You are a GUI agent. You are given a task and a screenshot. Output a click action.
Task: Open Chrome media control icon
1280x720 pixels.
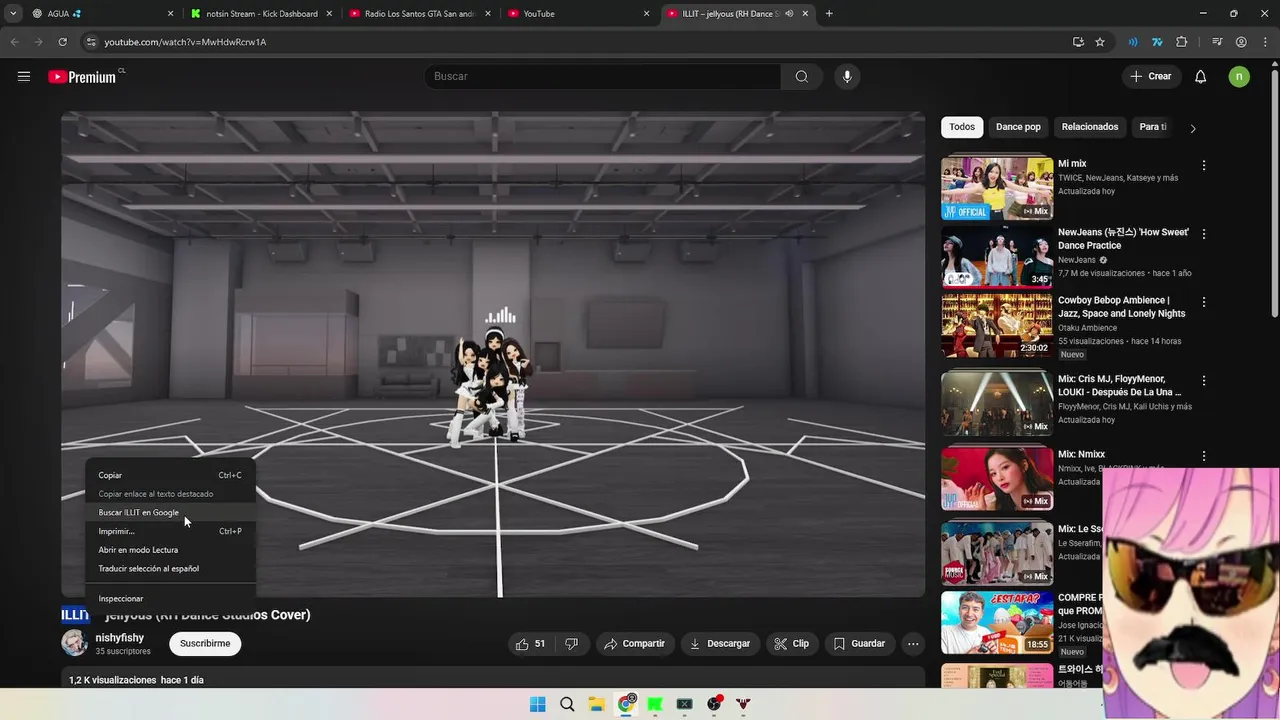click(1217, 42)
